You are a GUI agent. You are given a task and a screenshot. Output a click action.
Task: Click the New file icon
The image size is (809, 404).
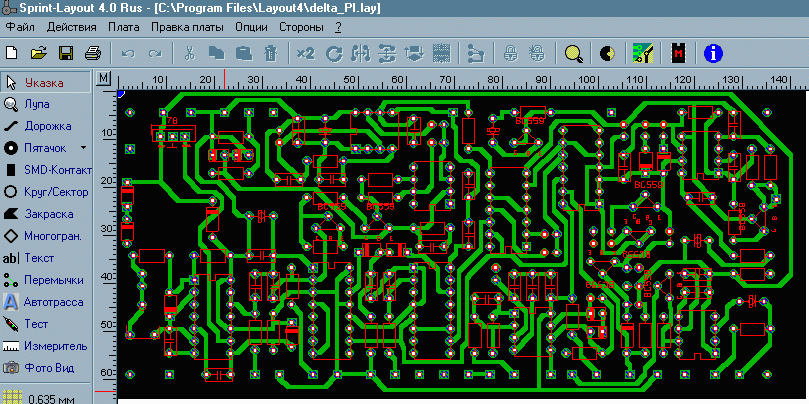pos(14,52)
